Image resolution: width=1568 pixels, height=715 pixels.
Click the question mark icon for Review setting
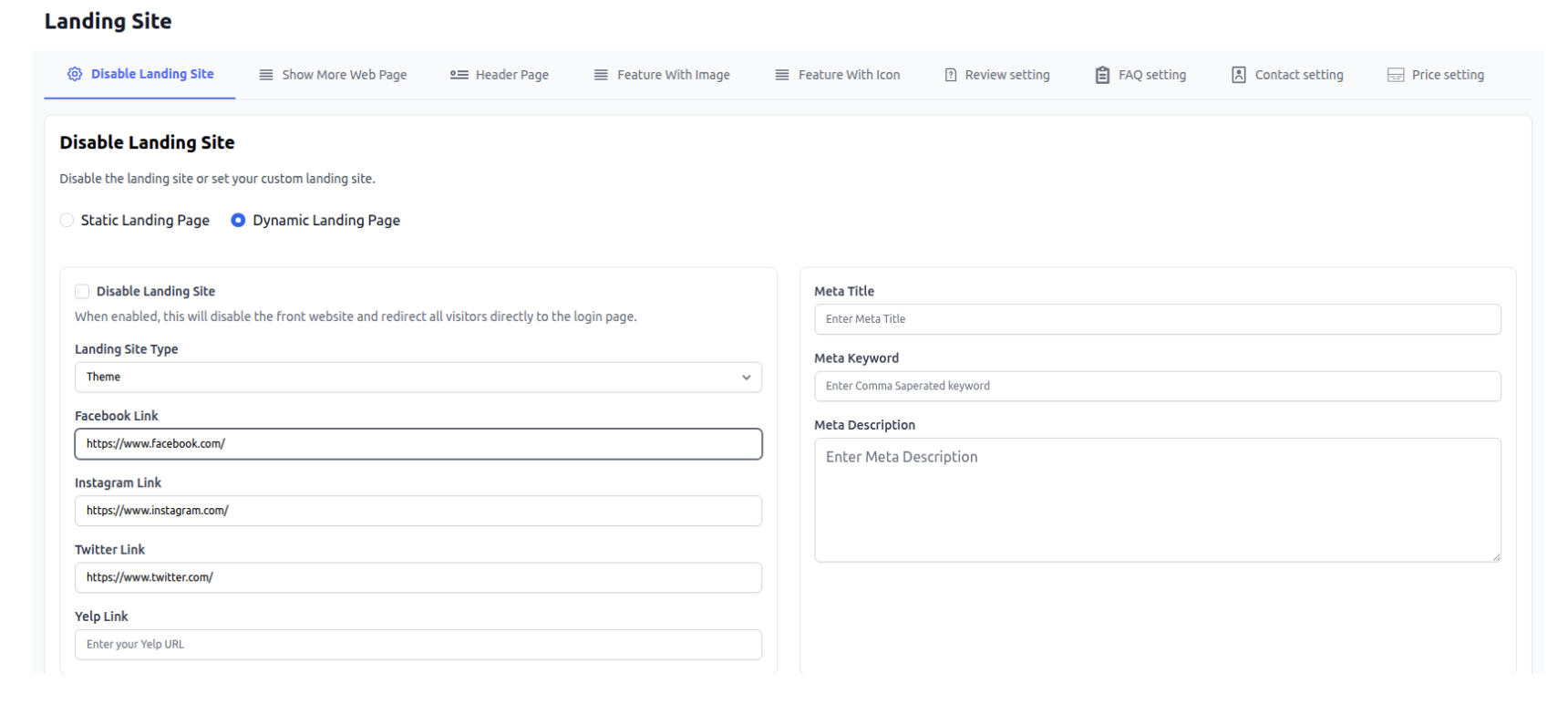click(x=951, y=75)
